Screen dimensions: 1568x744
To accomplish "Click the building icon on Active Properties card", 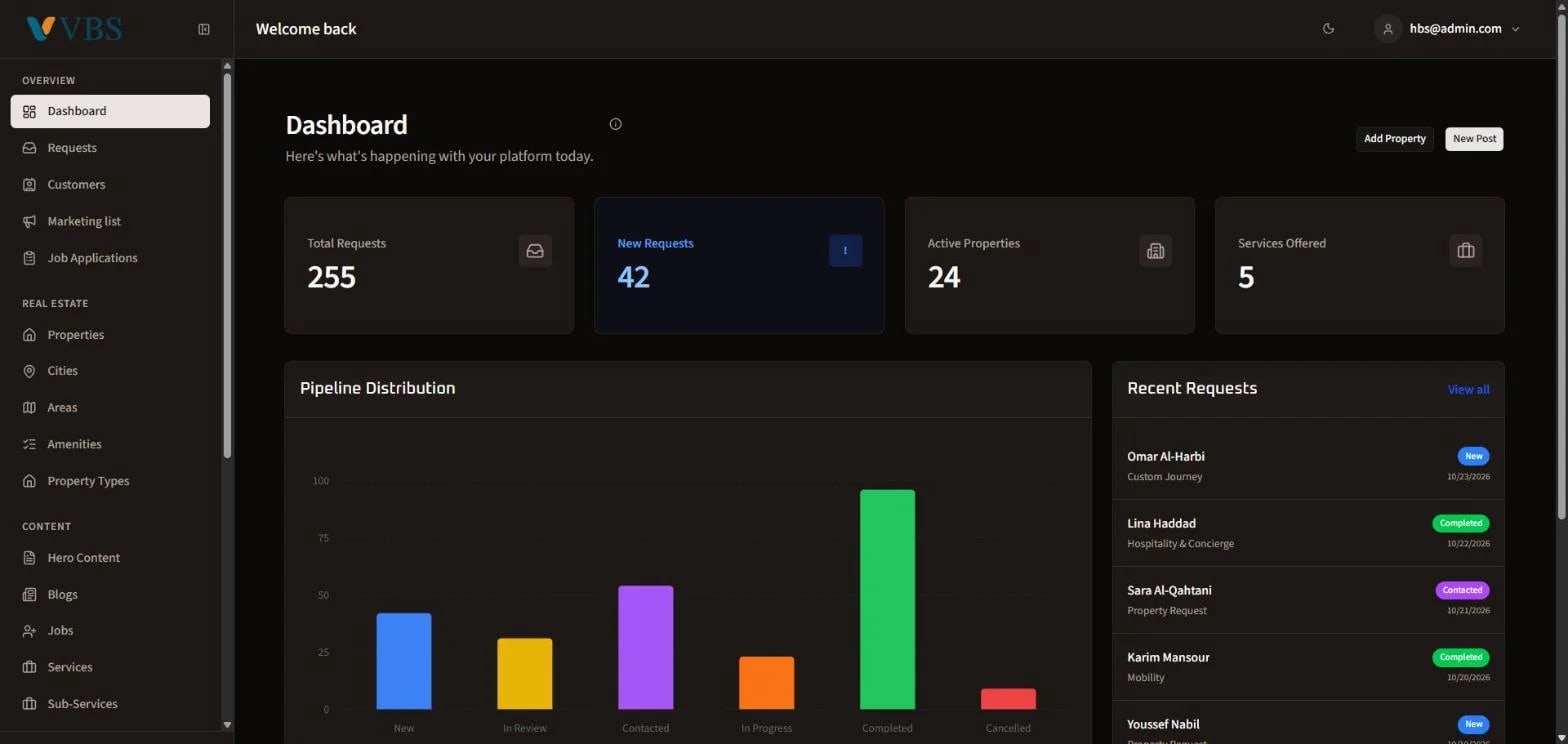I will tap(1155, 251).
